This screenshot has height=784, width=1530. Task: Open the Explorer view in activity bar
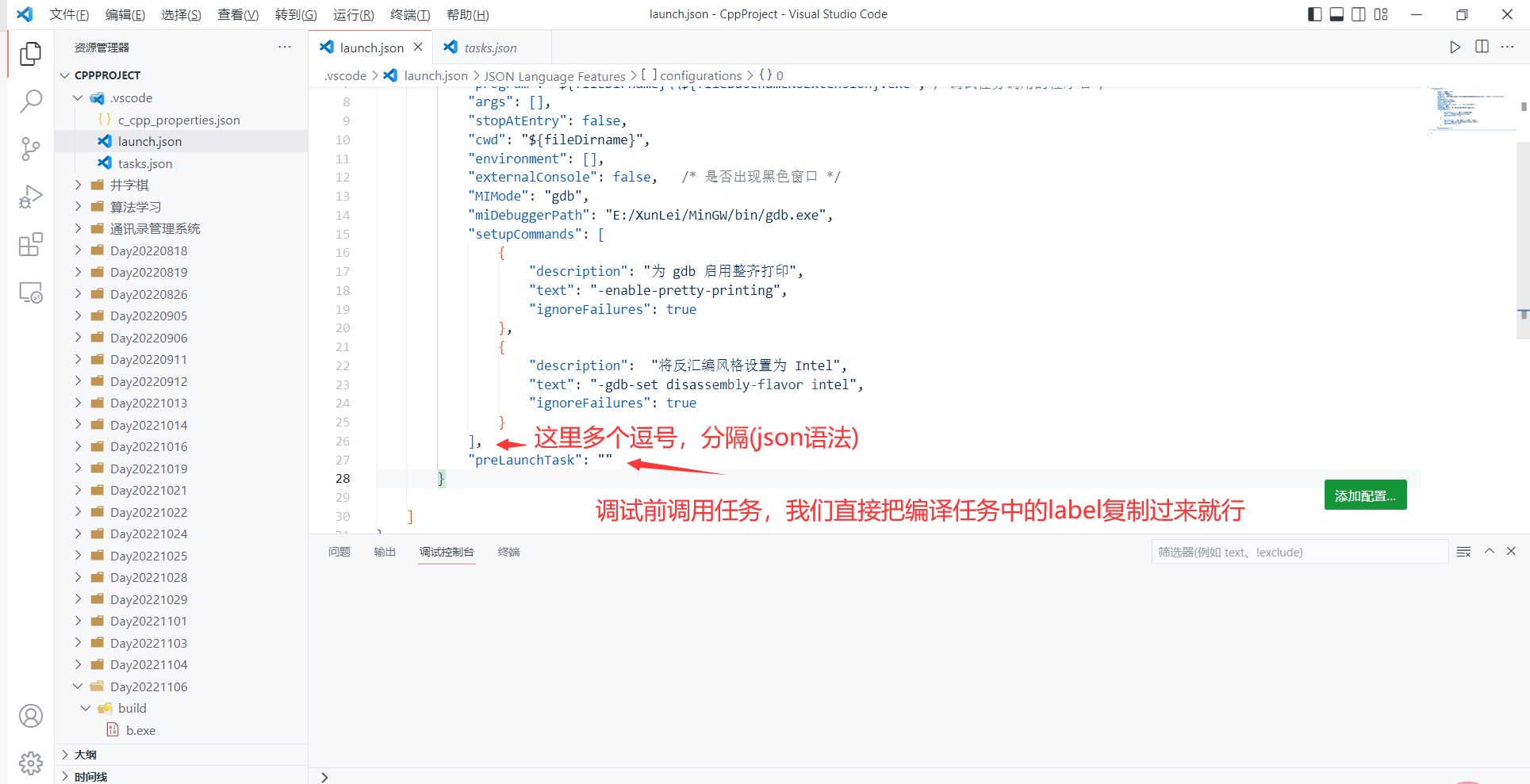pos(30,53)
